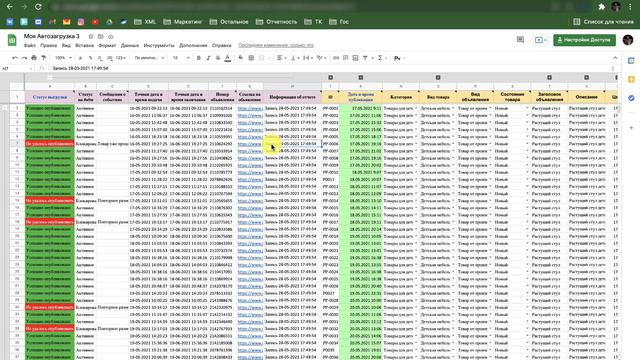Open the merge cells control
640x360 pixels.
pyautogui.click(x=262, y=58)
